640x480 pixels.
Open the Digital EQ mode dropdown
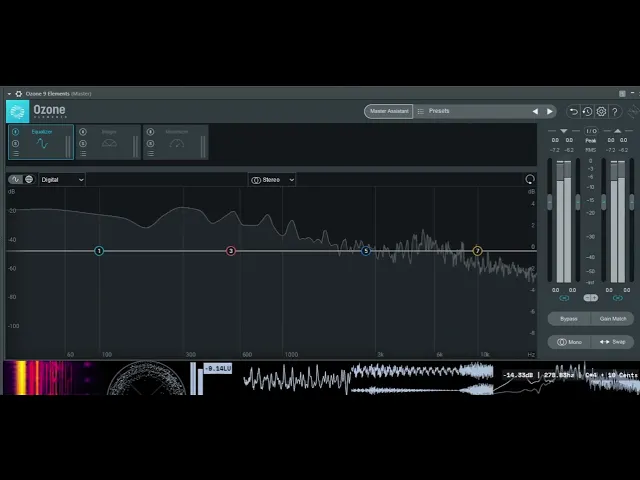click(x=62, y=180)
